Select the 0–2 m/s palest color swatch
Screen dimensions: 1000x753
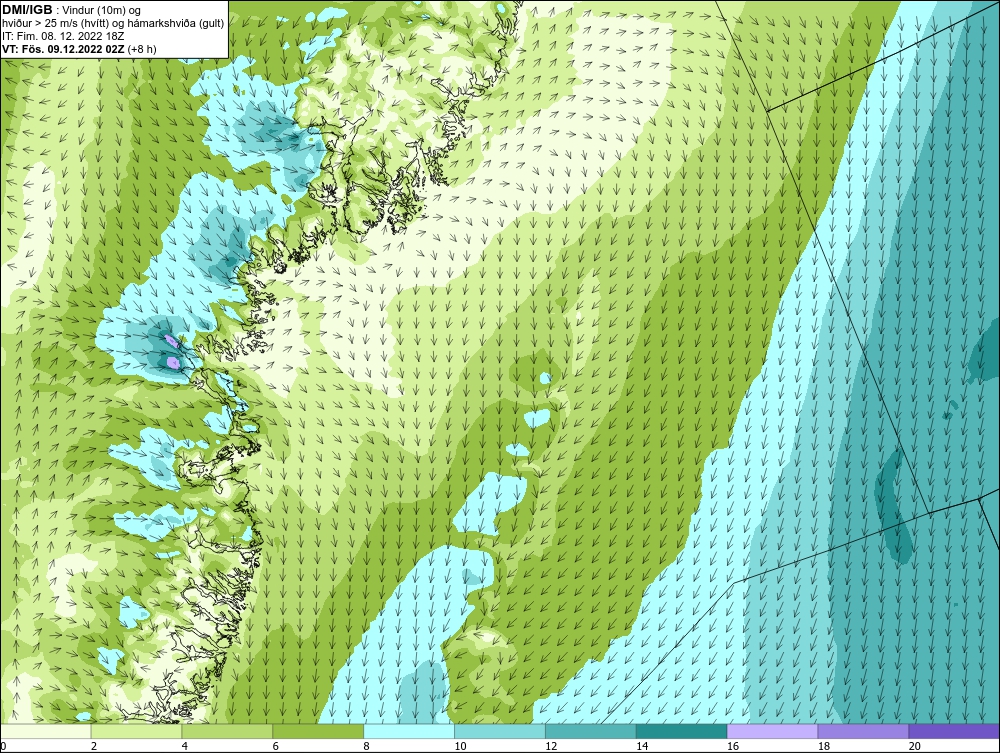coord(46,731)
